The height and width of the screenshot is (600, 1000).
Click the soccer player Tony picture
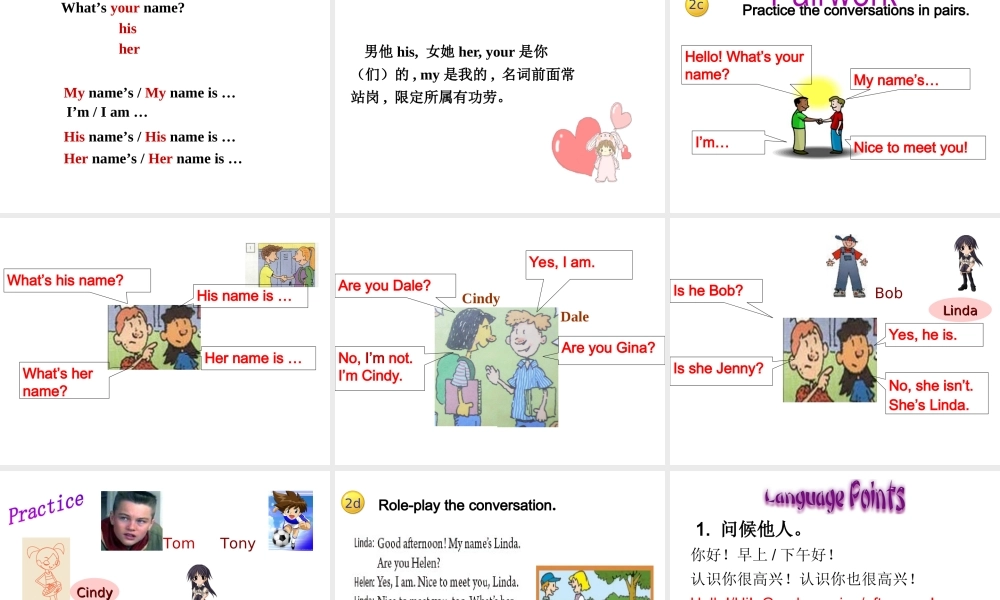[291, 520]
